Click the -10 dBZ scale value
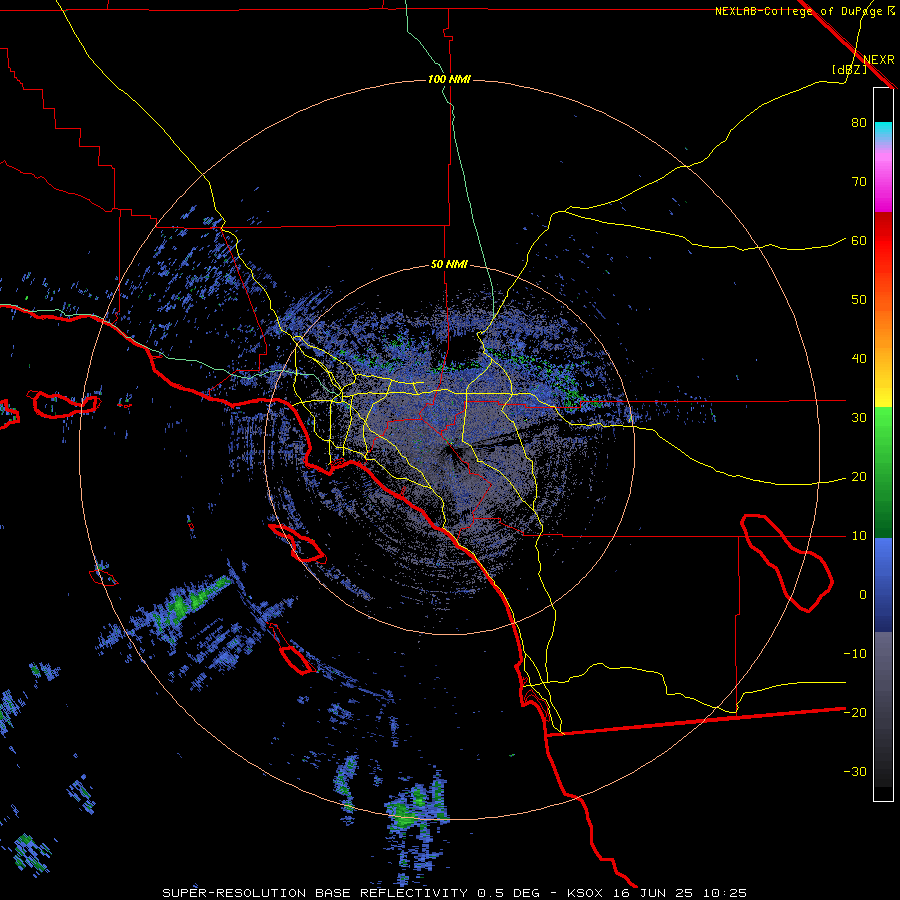This screenshot has height=900, width=900. point(855,654)
